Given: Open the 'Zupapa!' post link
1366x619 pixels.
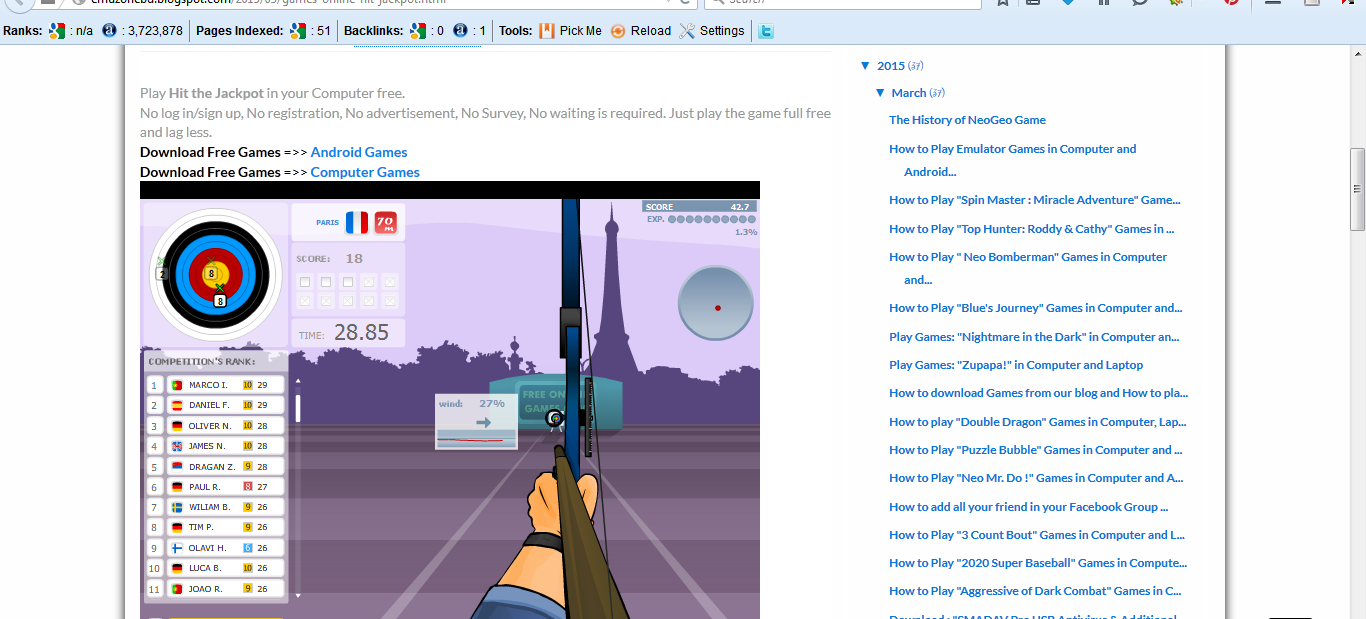Looking at the screenshot, I should pos(1016,365).
